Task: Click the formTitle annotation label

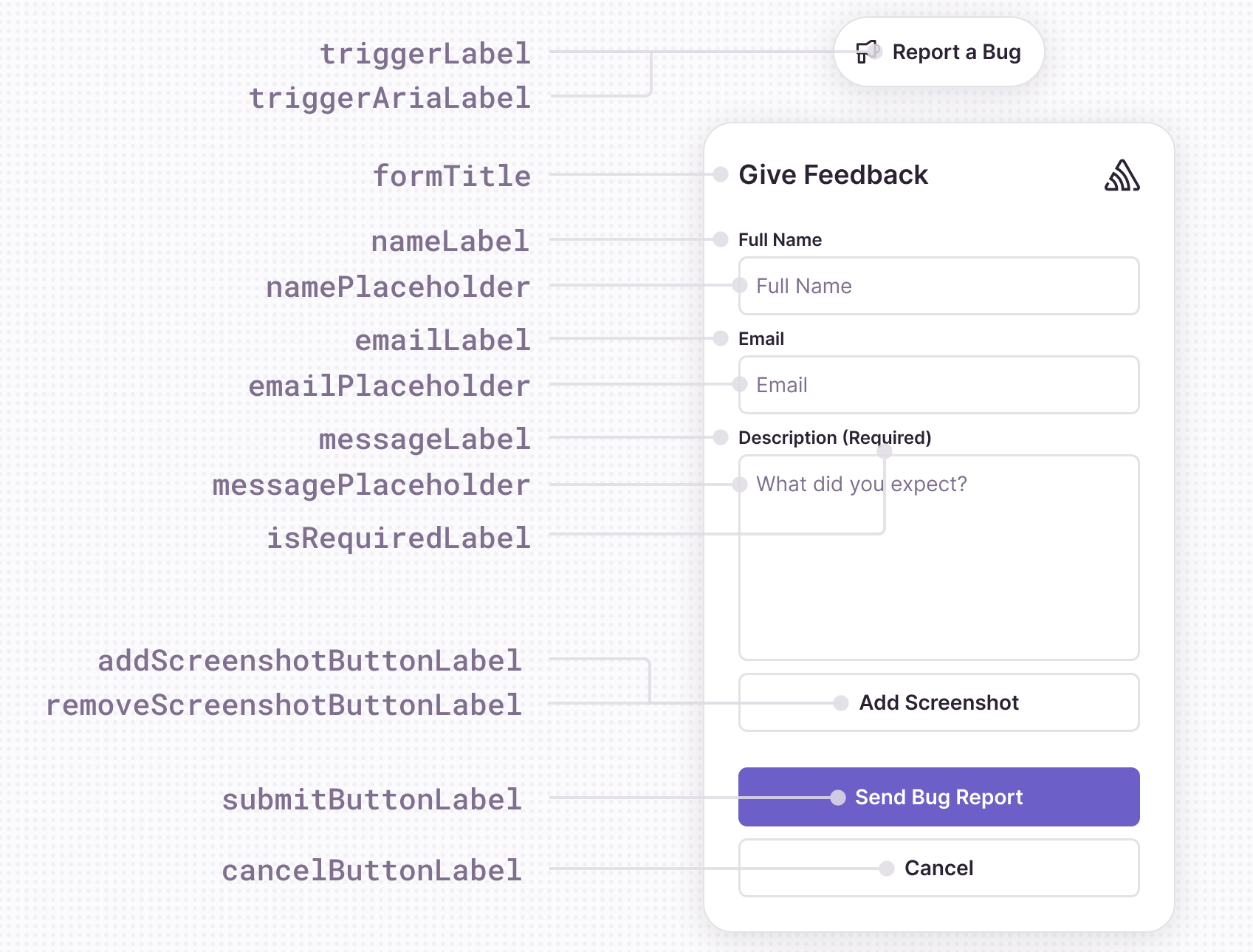Action: [x=452, y=176]
